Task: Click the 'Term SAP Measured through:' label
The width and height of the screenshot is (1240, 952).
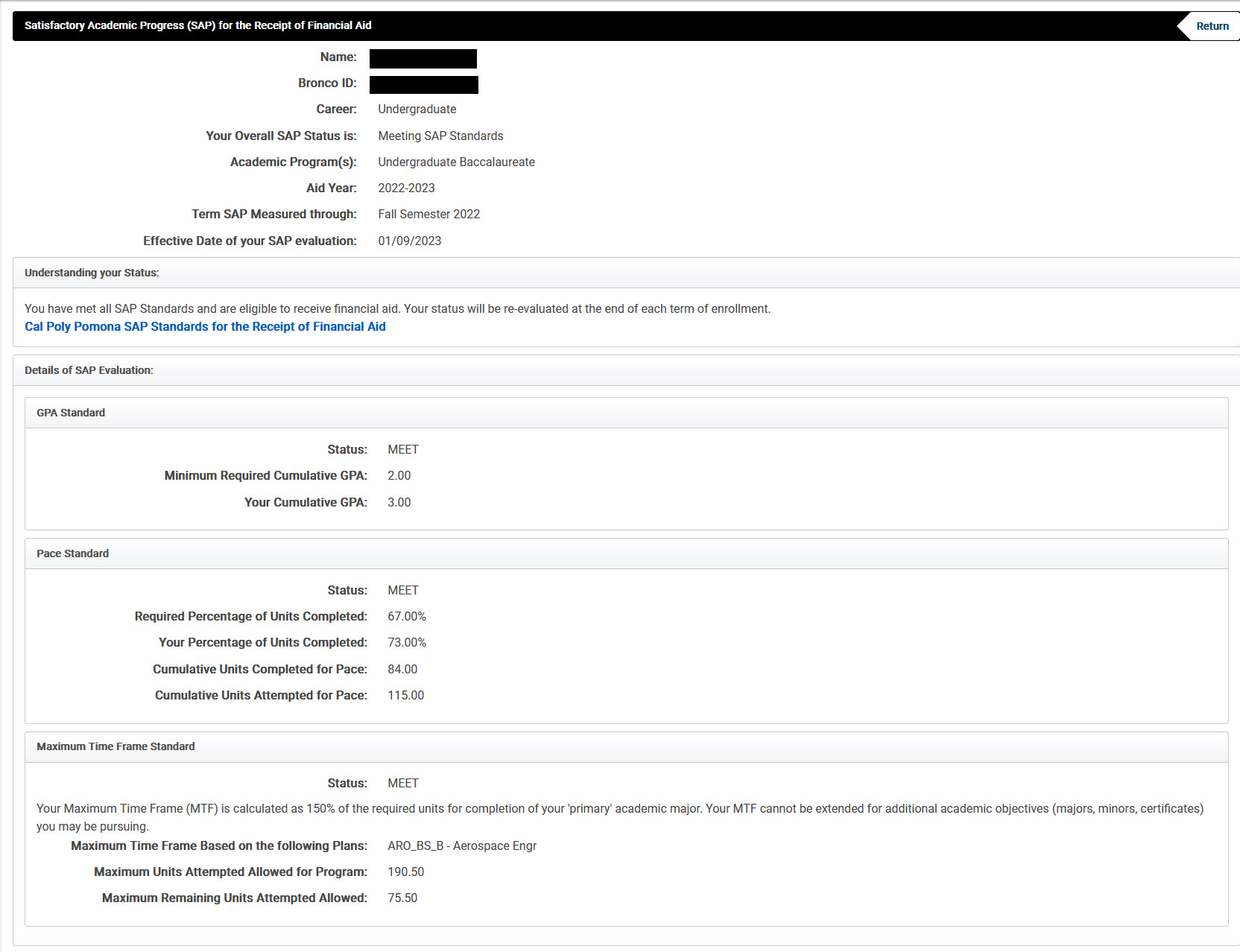Action: click(274, 214)
